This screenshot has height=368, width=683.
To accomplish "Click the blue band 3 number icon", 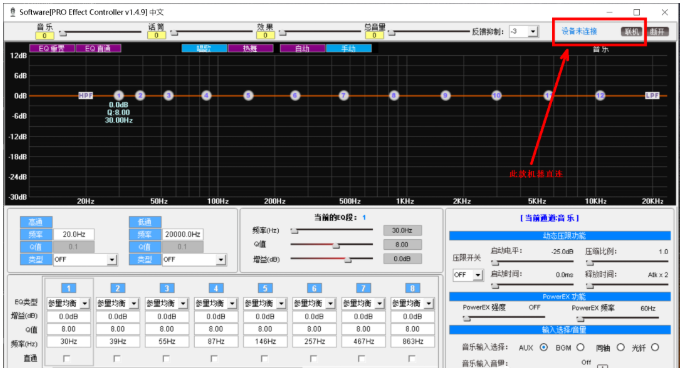I will (x=167, y=288).
